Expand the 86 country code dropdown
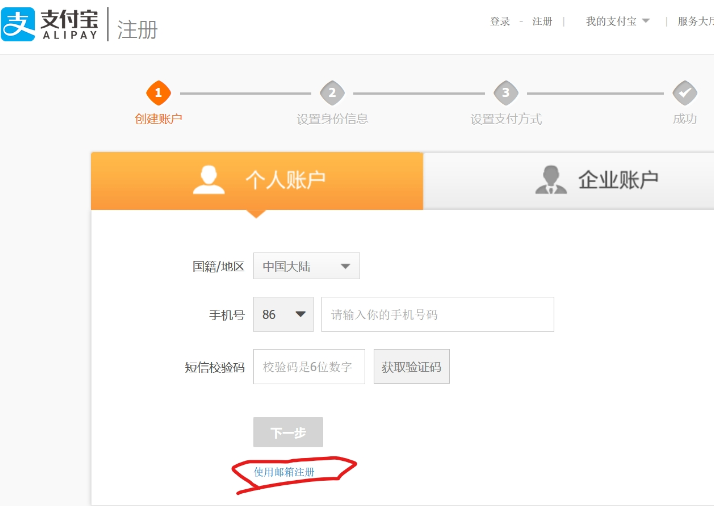 284,314
